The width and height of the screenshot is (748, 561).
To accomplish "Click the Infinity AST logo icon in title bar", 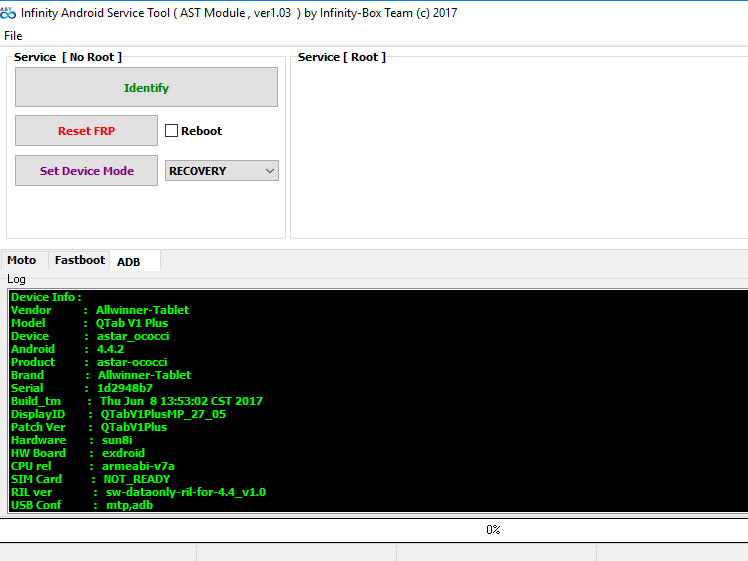I will coord(8,13).
